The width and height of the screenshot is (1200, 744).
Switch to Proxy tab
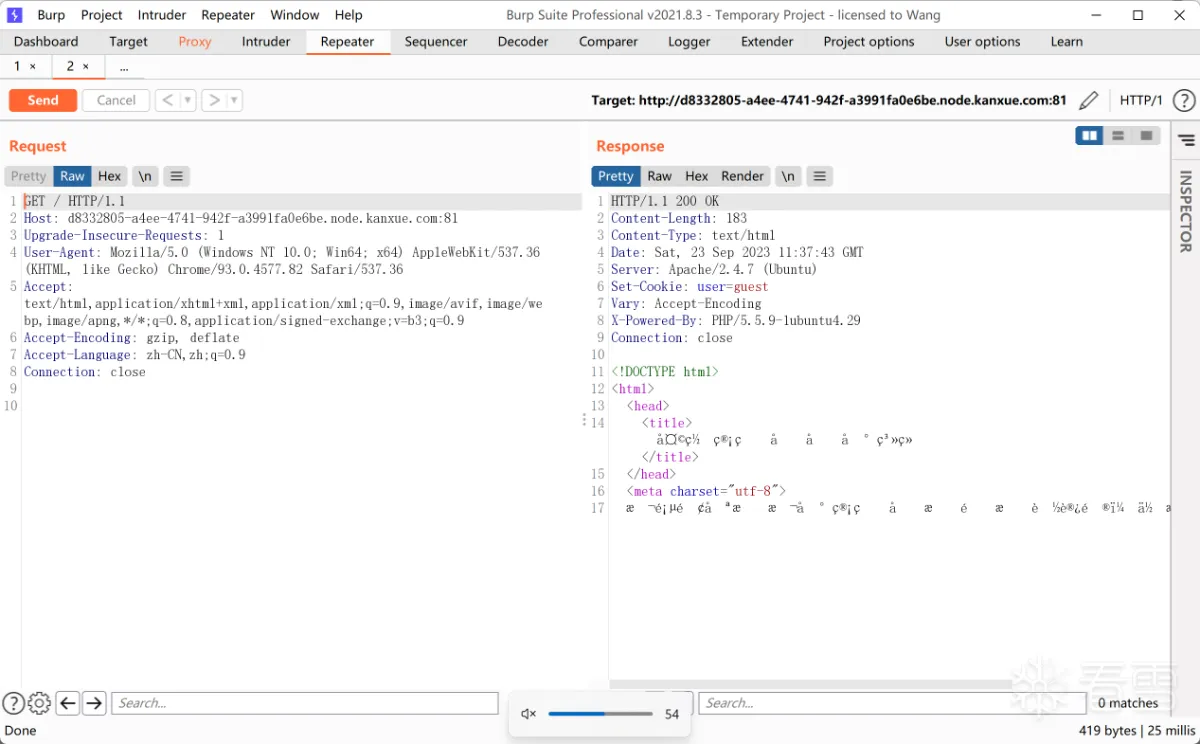[x=195, y=41]
